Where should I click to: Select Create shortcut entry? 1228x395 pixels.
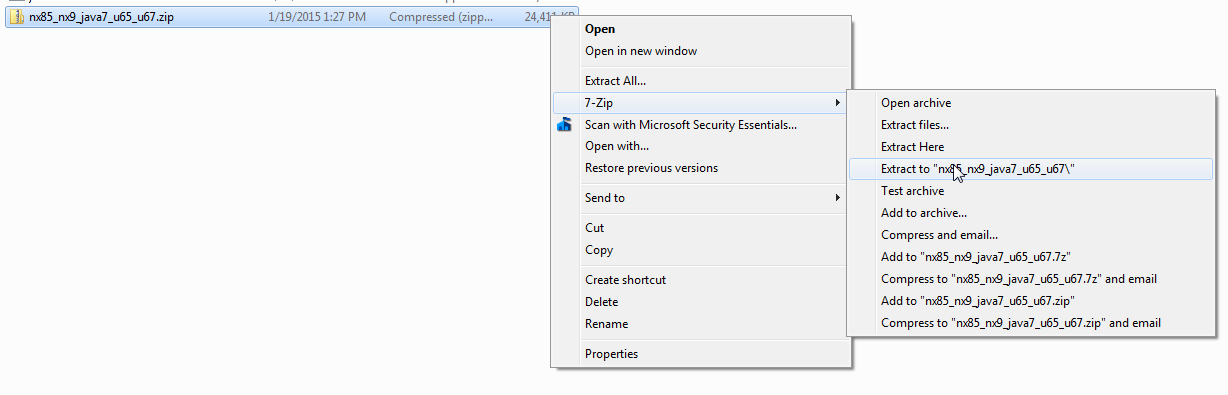625,280
